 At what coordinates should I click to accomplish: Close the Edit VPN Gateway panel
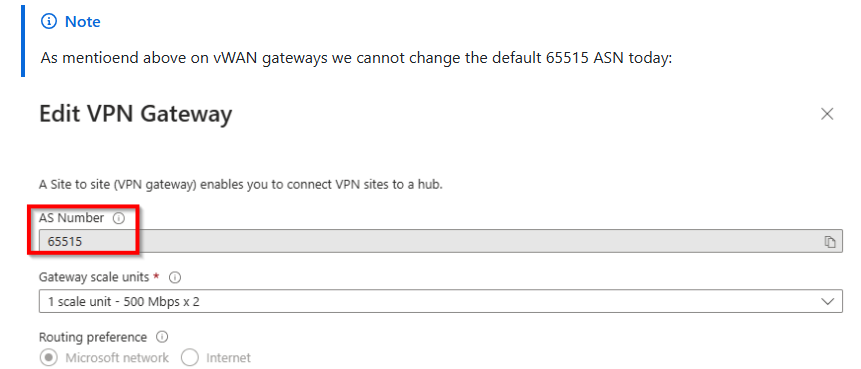[827, 114]
